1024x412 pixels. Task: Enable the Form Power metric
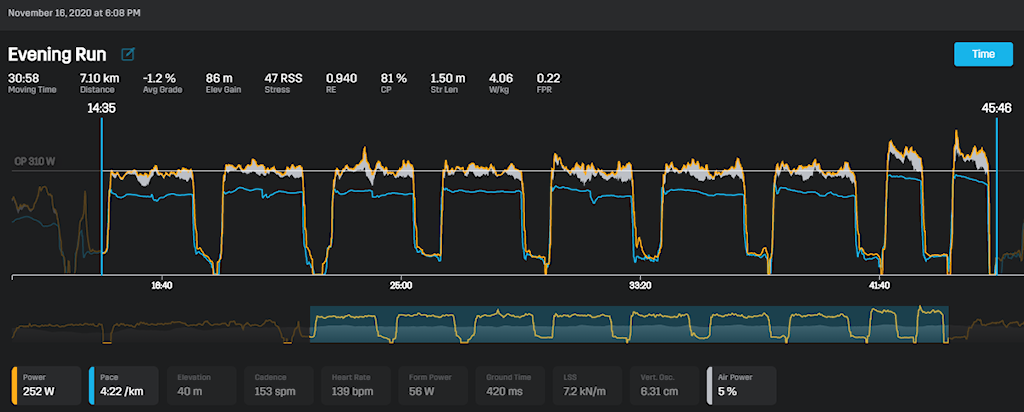point(432,386)
